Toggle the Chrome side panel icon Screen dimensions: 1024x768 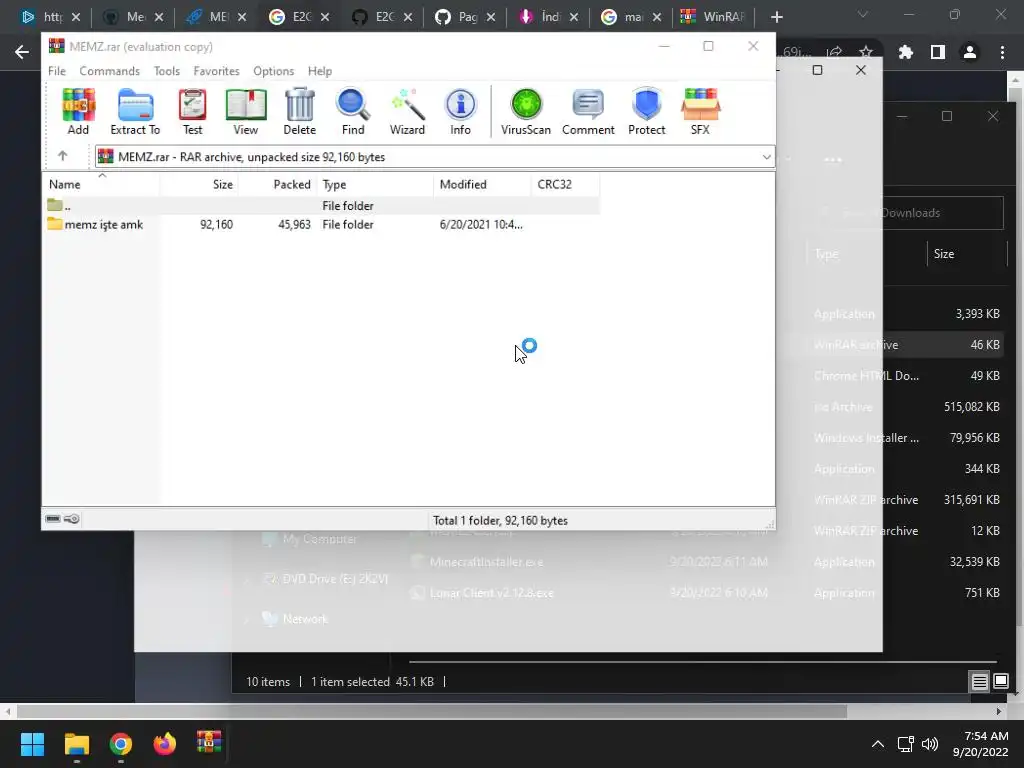938,52
